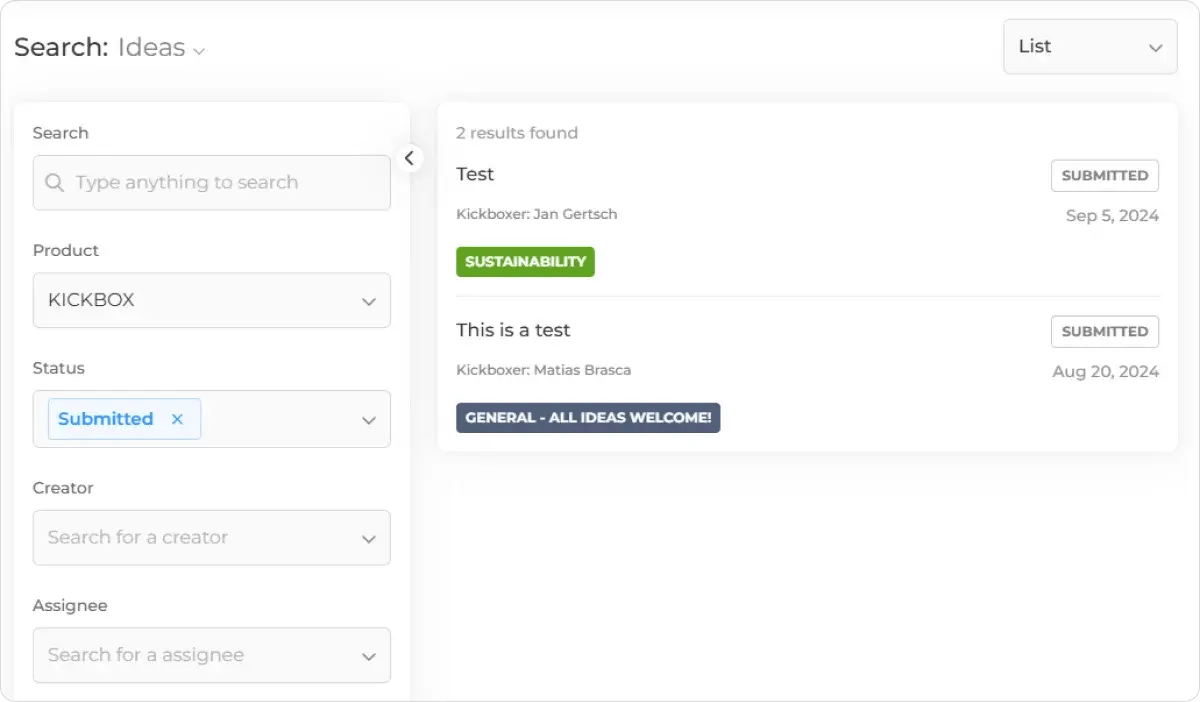Click the 'Assignee' field label
This screenshot has width=1200, height=702.
[70, 605]
